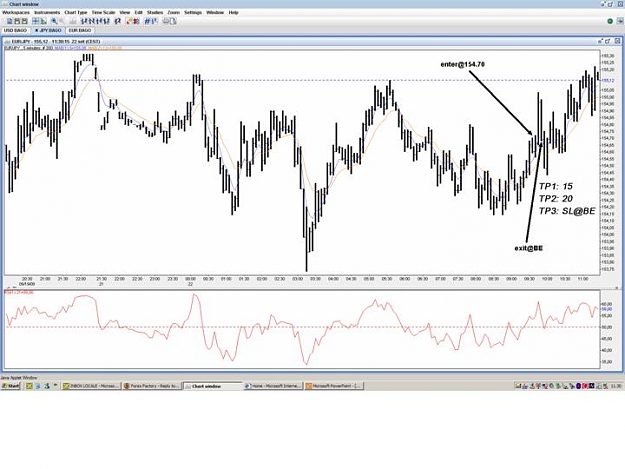Open the Chart Type menu
Image resolution: width=625 pixels, height=469 pixels.
coord(76,13)
